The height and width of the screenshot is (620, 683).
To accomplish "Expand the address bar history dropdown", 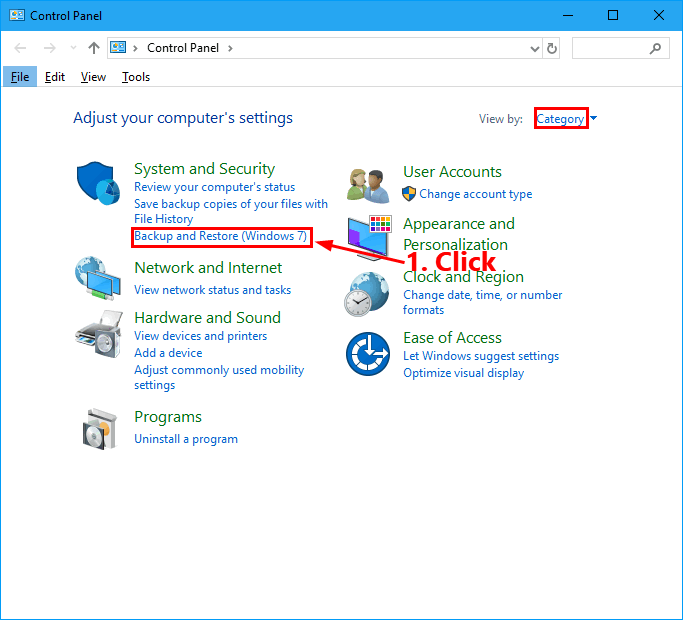I will click(535, 48).
